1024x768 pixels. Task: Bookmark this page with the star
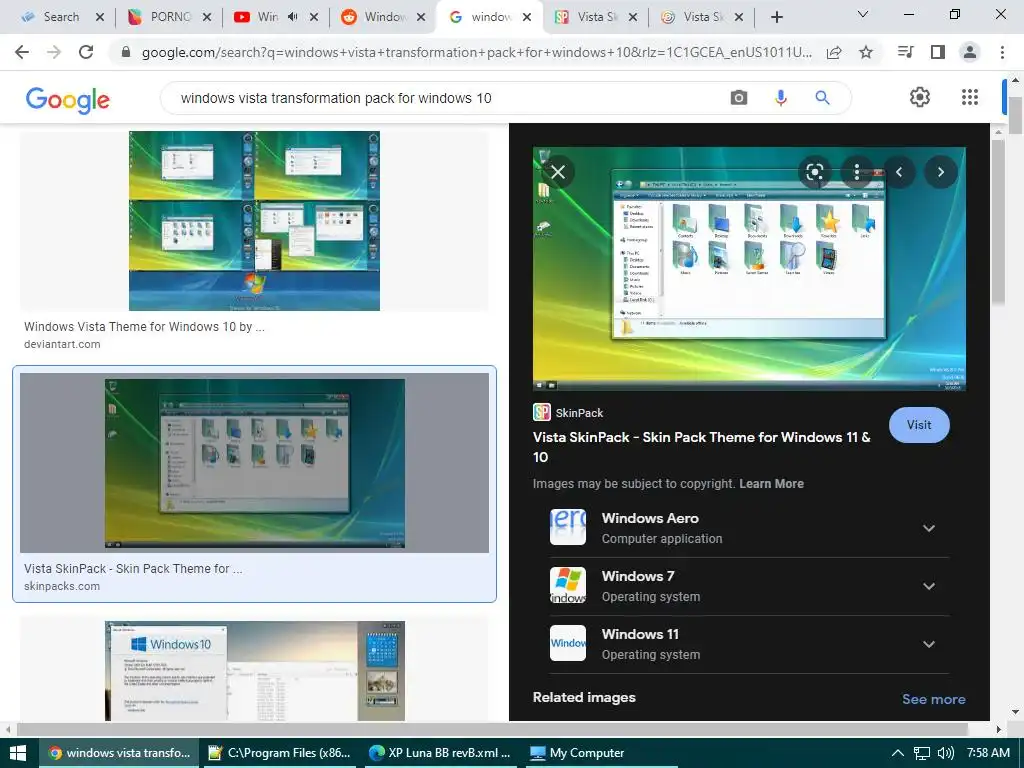click(866, 52)
